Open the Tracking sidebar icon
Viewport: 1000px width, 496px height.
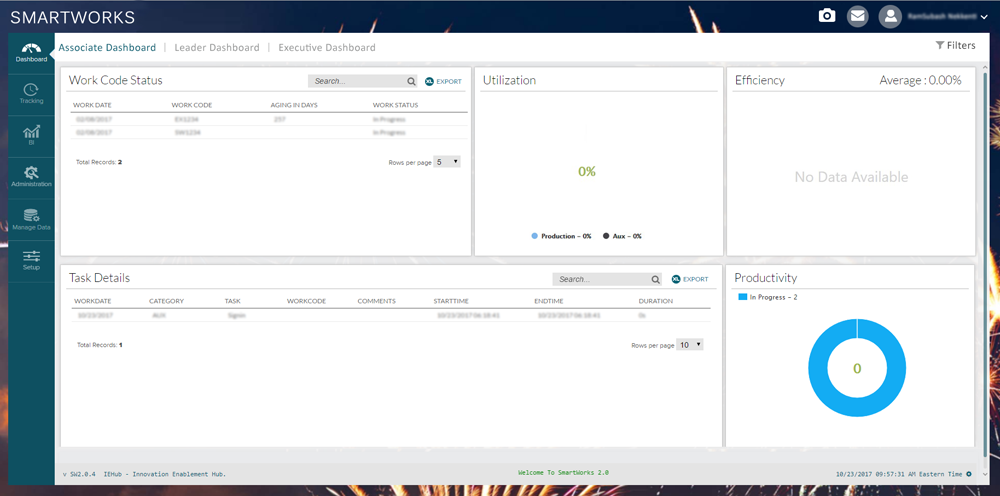[31, 93]
